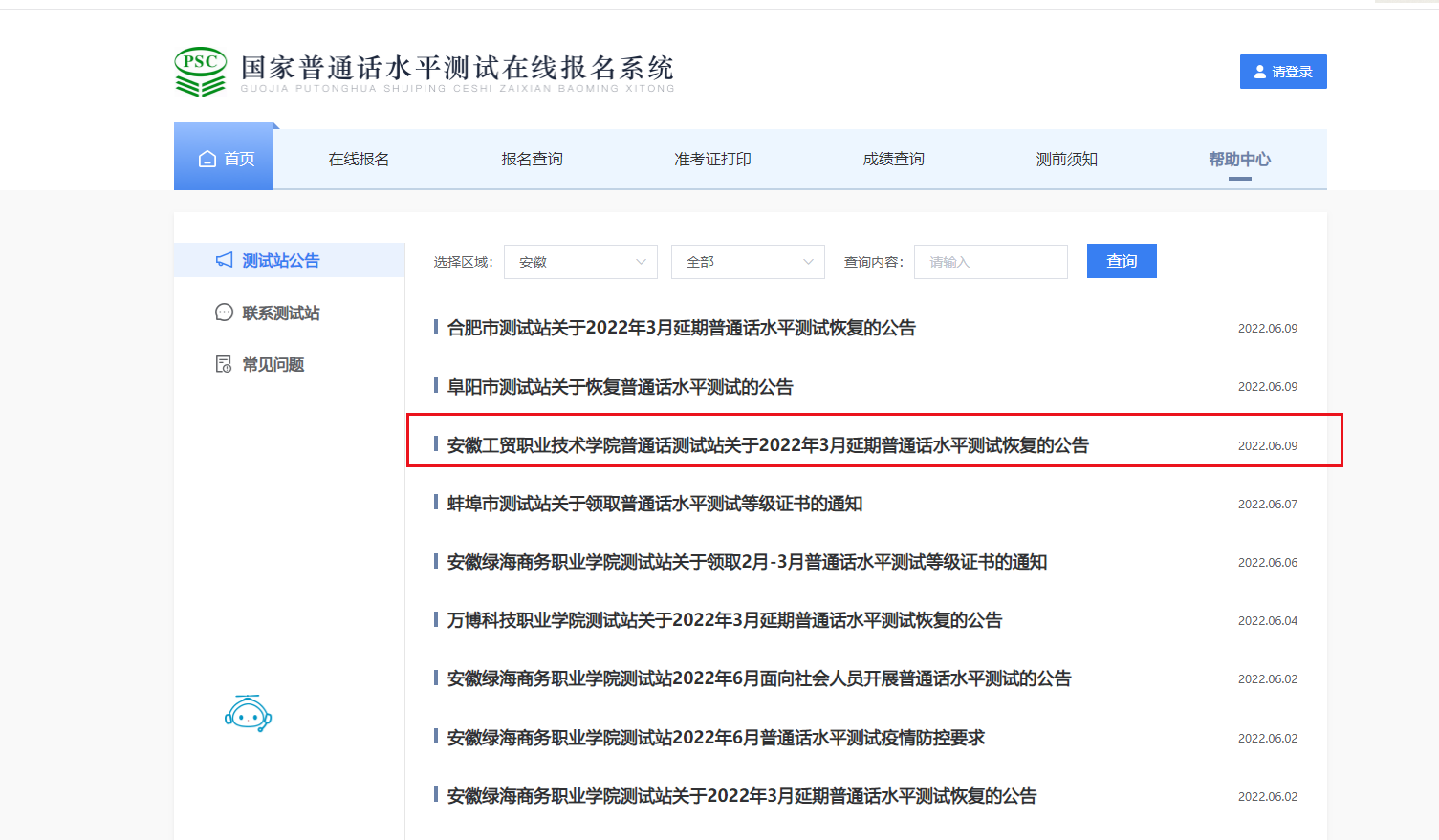Click the home icon on 首页 tab
1439x840 pixels.
207,159
